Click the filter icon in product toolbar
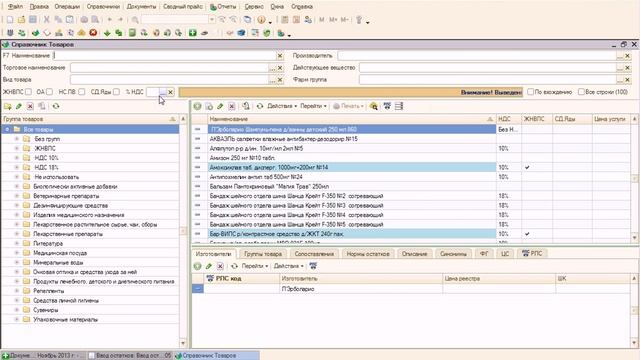 point(387,106)
